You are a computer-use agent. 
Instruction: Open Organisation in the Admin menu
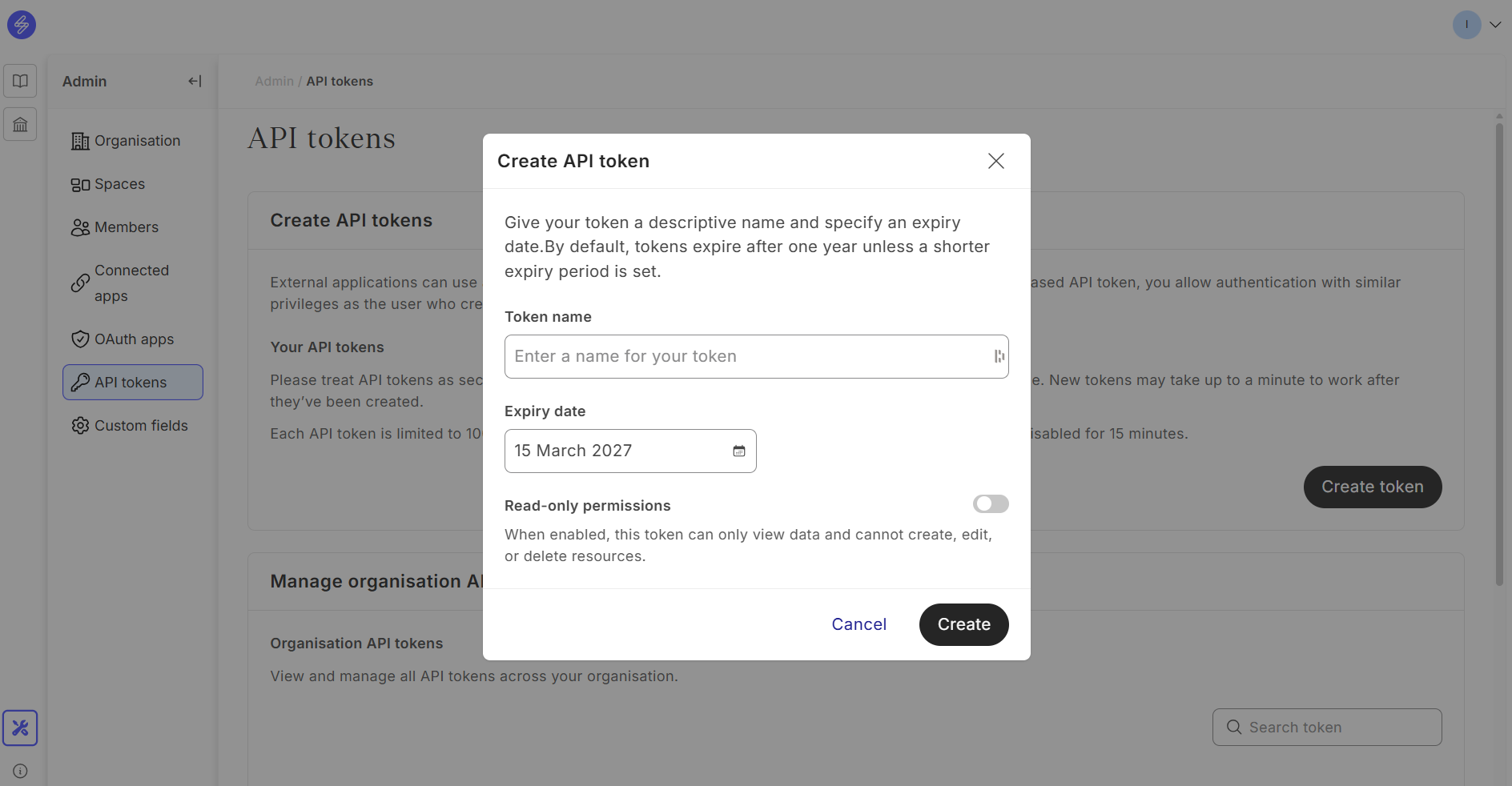(137, 141)
